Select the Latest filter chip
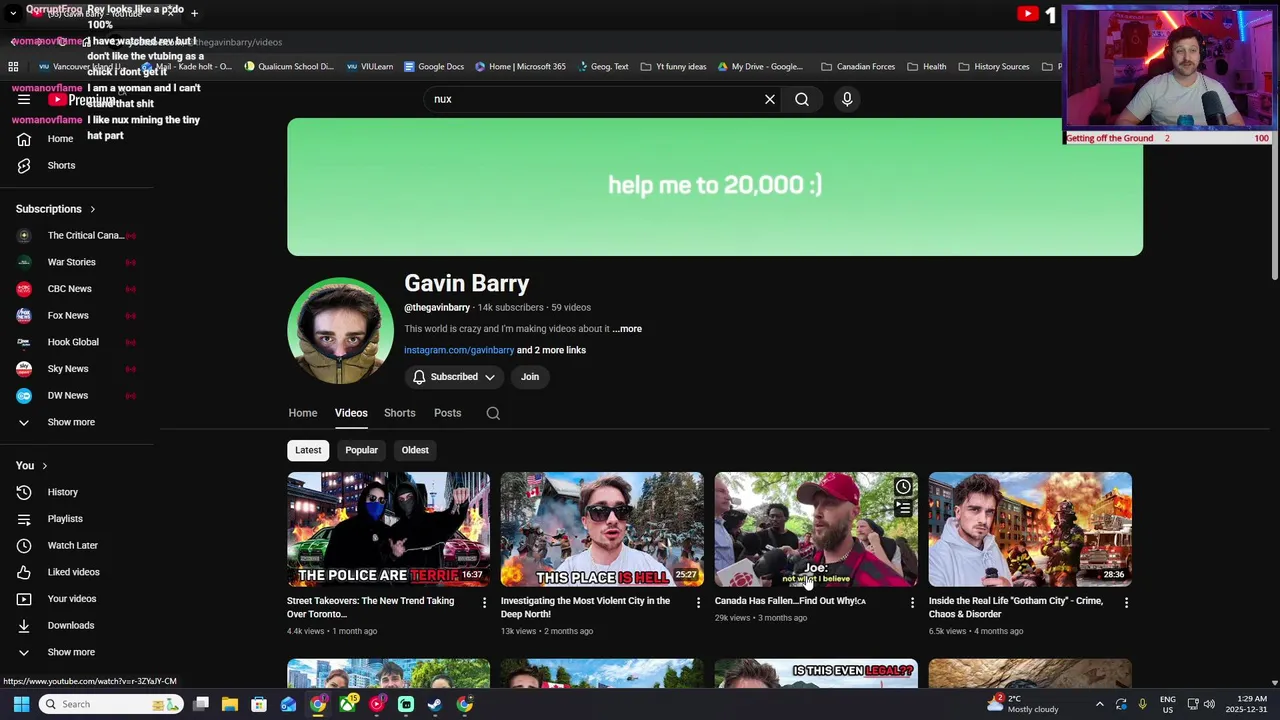Image resolution: width=1280 pixels, height=720 pixels. click(308, 450)
